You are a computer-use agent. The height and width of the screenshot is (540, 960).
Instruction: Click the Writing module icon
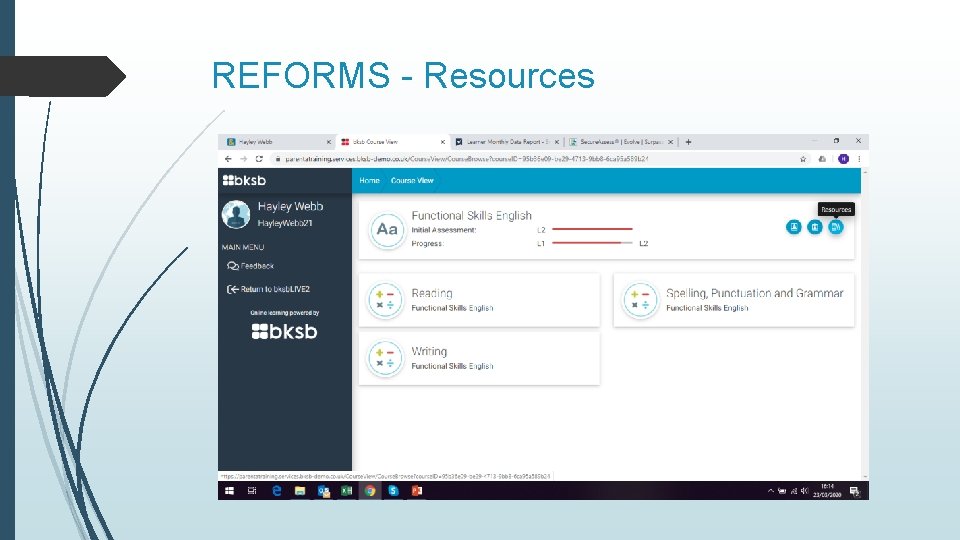coord(385,358)
